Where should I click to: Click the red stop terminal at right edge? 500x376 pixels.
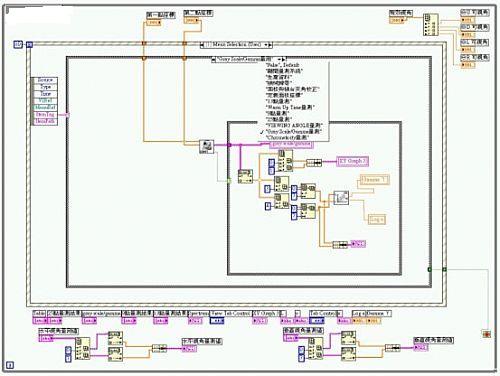486,334
